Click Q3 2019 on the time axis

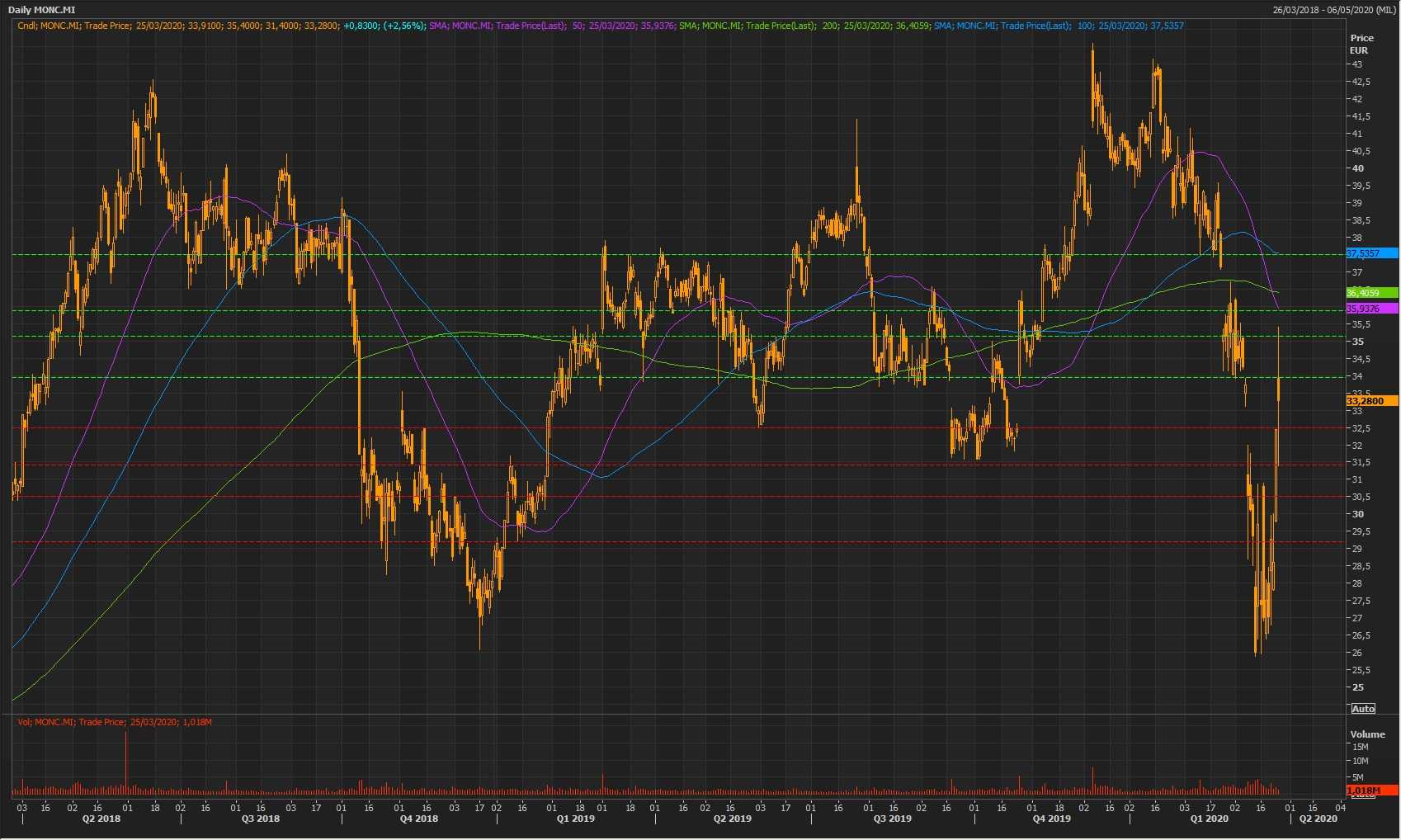(x=892, y=819)
